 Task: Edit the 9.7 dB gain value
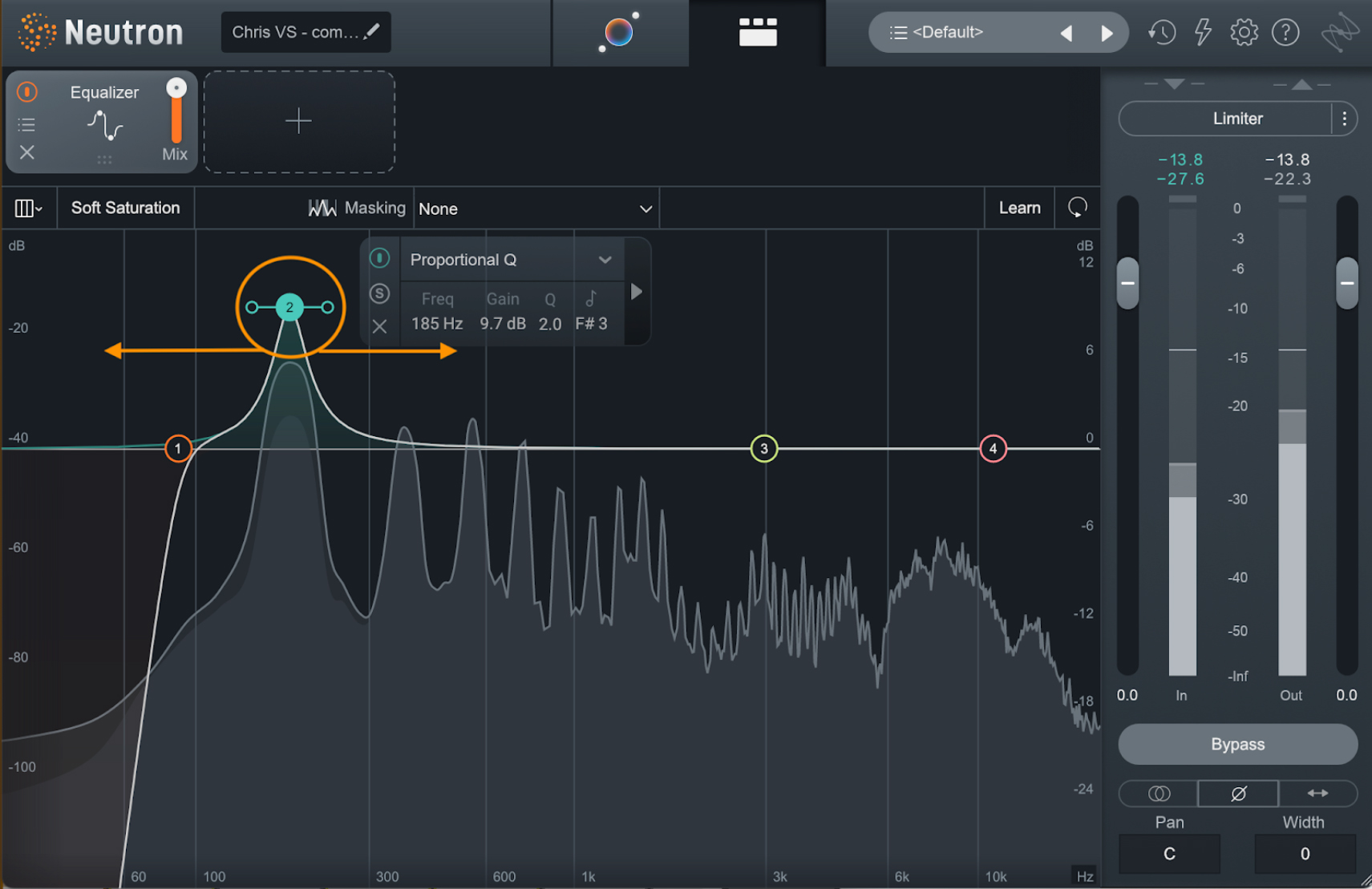(x=503, y=324)
